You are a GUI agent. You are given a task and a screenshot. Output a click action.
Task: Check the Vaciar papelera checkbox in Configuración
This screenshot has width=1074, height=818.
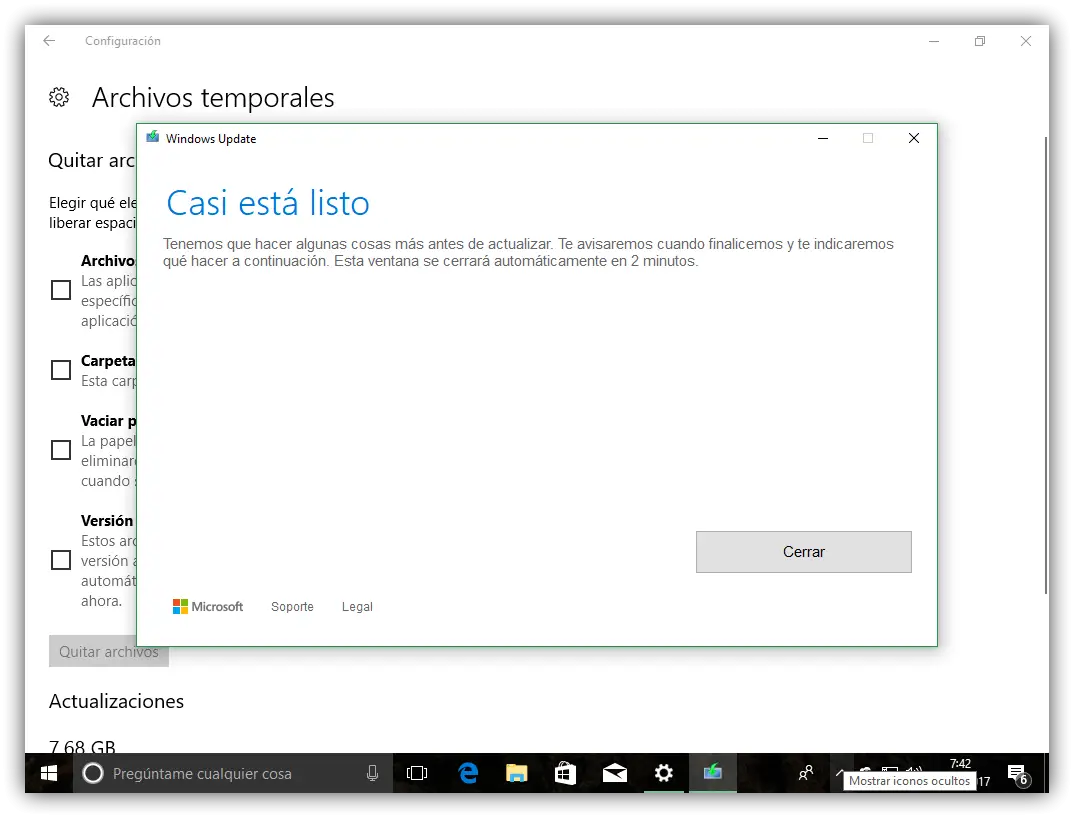[61, 450]
